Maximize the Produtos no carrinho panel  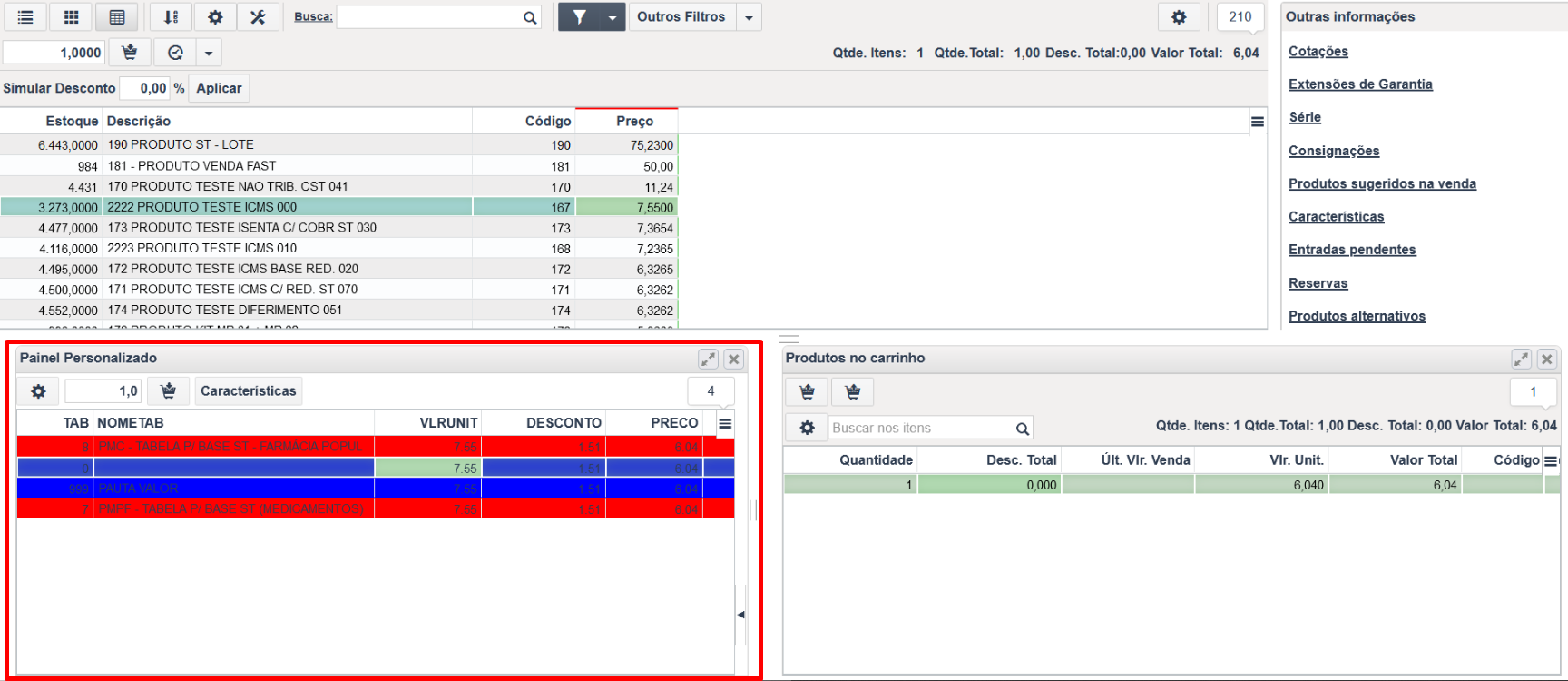point(1522,359)
